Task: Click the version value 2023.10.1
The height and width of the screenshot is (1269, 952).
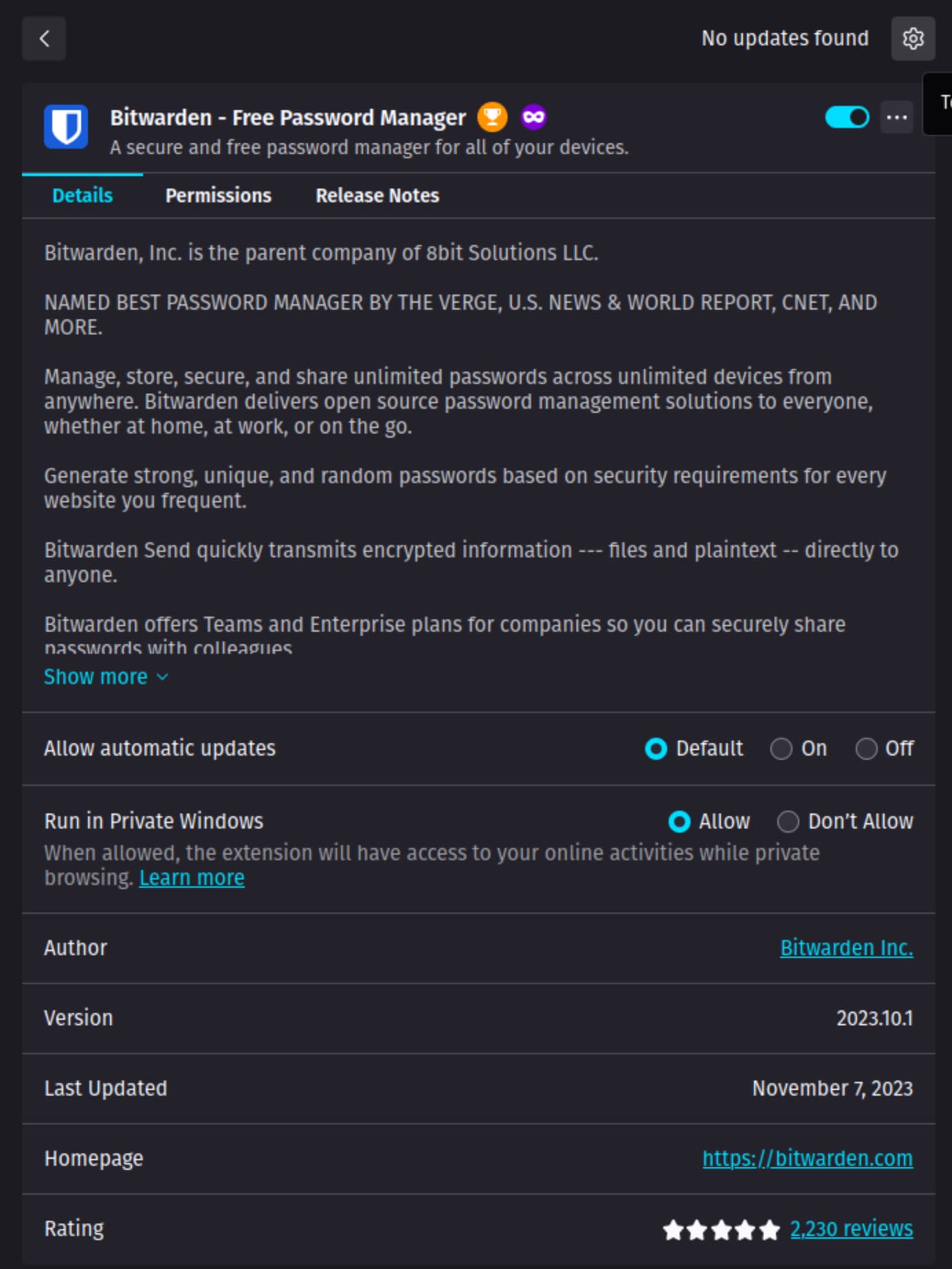Action: coord(874,1019)
